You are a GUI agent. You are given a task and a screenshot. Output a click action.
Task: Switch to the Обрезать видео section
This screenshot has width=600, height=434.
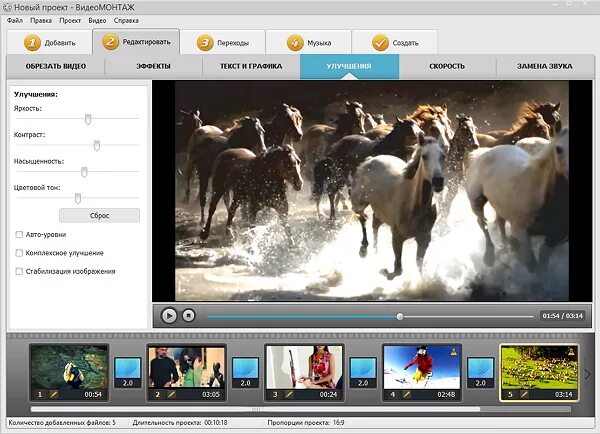coord(56,66)
